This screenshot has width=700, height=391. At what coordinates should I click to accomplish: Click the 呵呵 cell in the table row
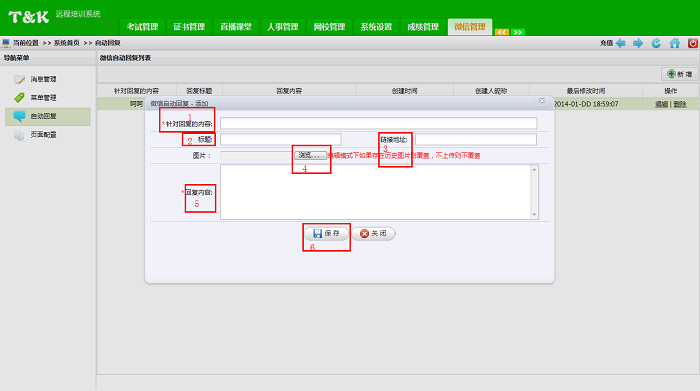136,104
